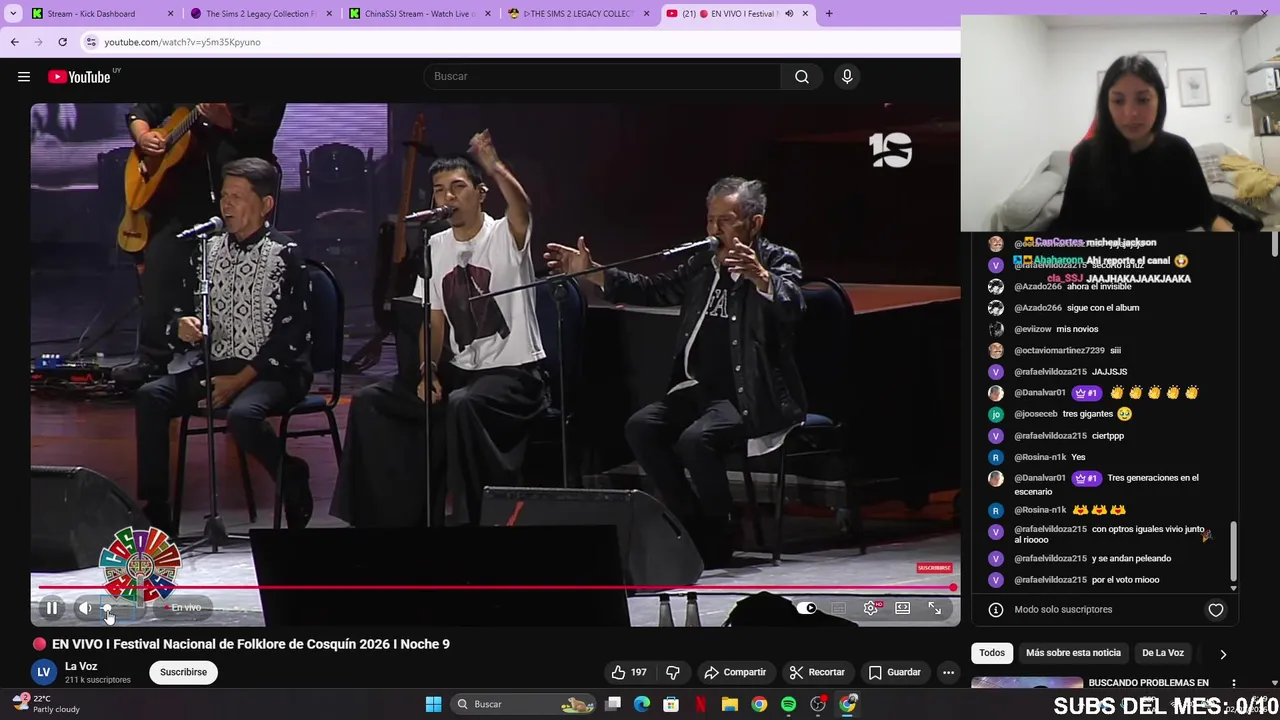Close the Kick Dashboard tab
Screen dimensions: 1280x720
coord(170,14)
